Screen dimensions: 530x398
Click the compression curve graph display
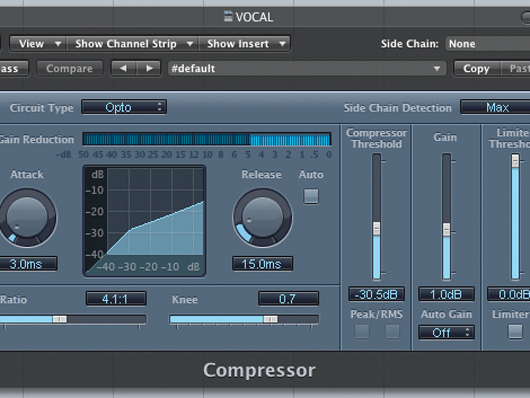click(x=144, y=221)
